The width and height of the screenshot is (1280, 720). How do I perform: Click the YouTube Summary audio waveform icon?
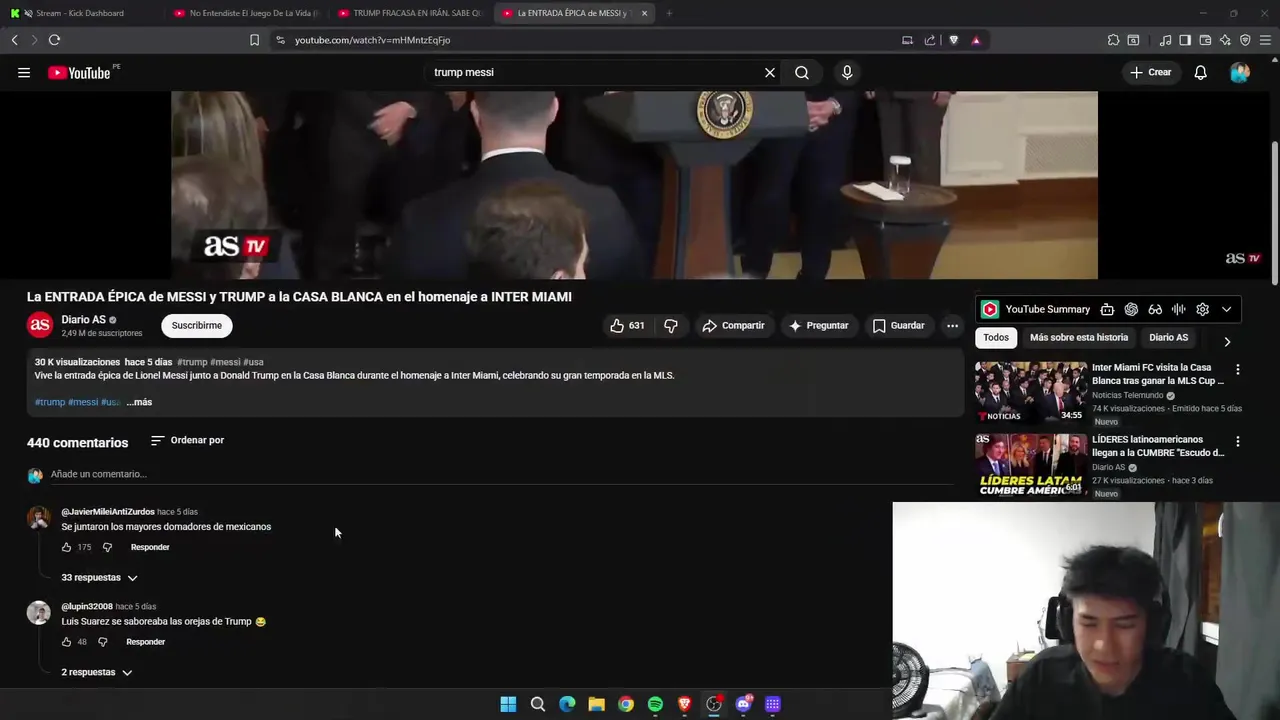point(1179,309)
